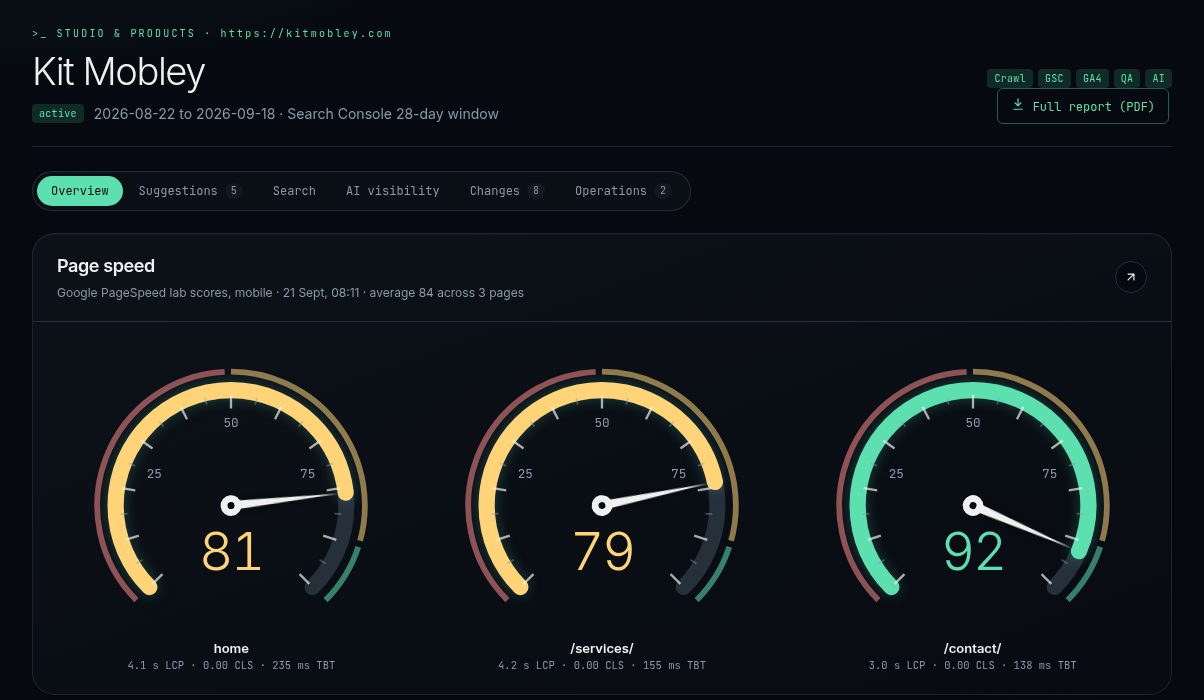Screen dimensions: 1204x700
Task: Click the Suggestions count badge 5
Action: pos(234,191)
